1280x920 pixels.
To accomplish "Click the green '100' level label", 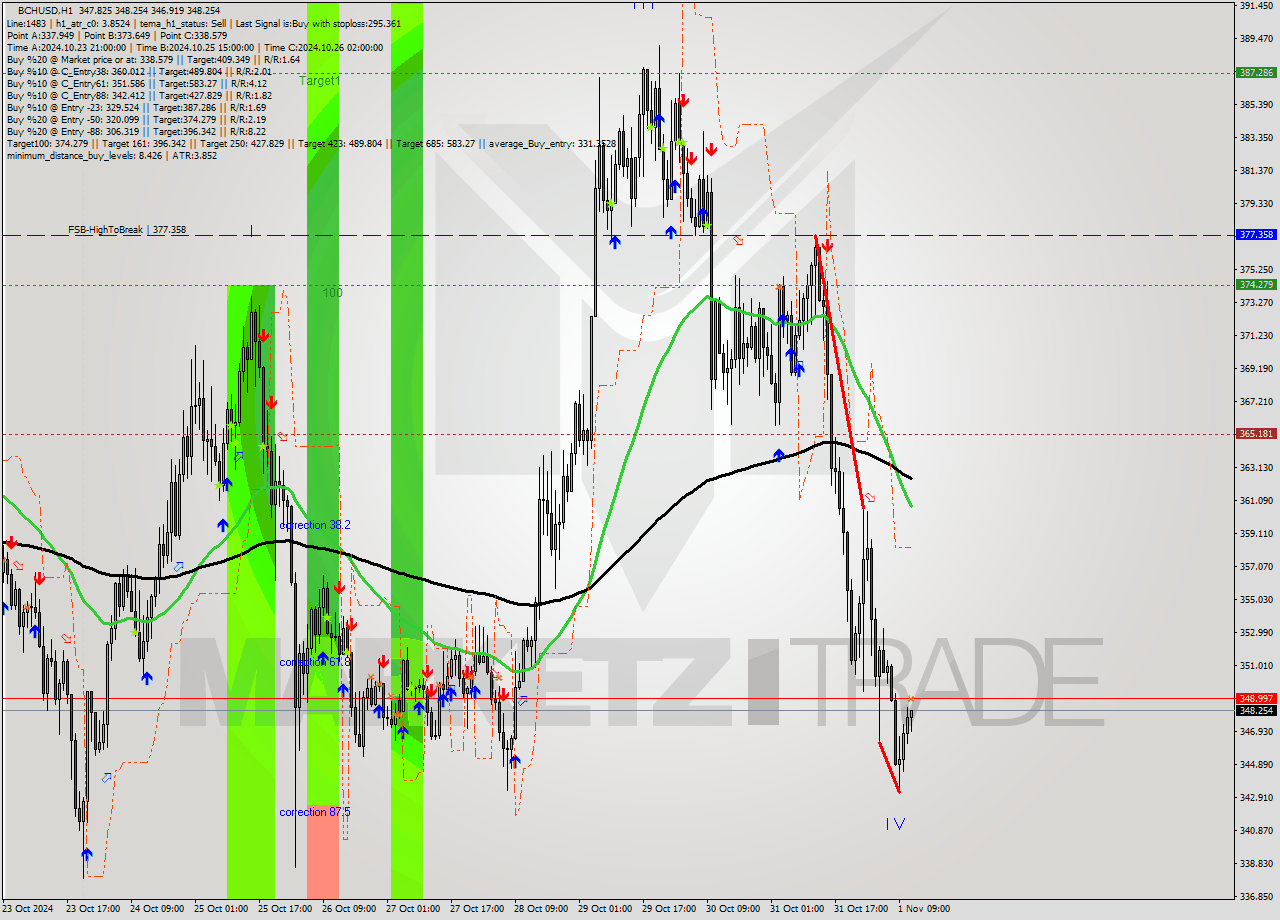I will [x=332, y=293].
